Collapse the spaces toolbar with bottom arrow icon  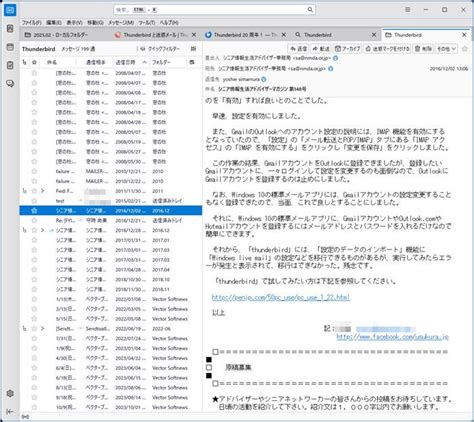pyautogui.click(x=10, y=412)
